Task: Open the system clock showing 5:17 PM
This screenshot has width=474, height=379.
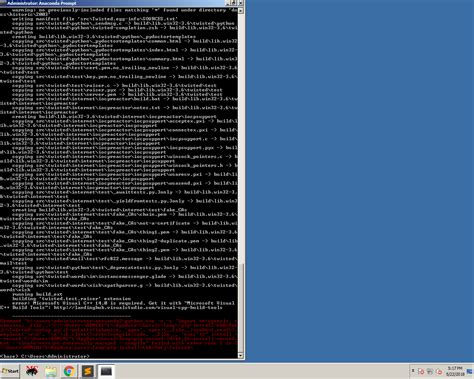Action: click(x=455, y=371)
